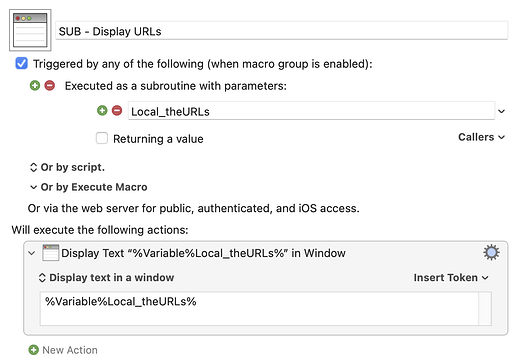
Task: Open the 'Or by script.' popup selector
Action: coord(67,167)
